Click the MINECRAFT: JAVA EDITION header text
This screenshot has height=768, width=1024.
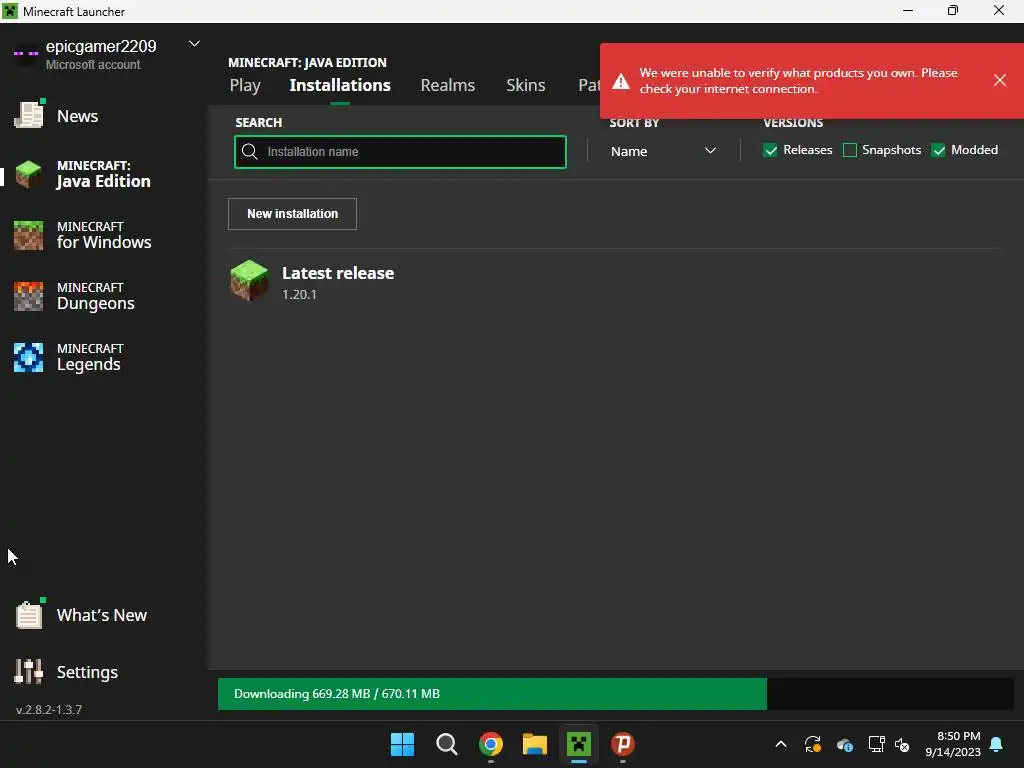click(307, 63)
